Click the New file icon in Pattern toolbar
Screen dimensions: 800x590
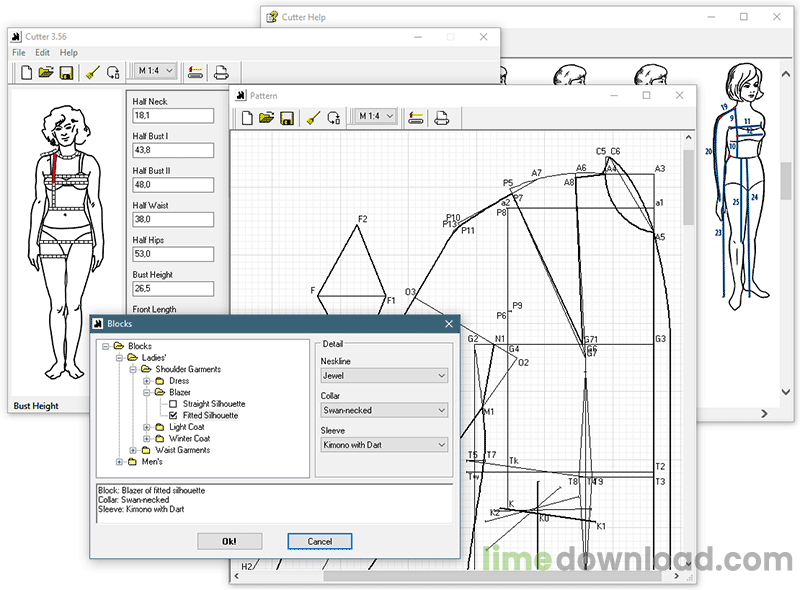tap(247, 118)
